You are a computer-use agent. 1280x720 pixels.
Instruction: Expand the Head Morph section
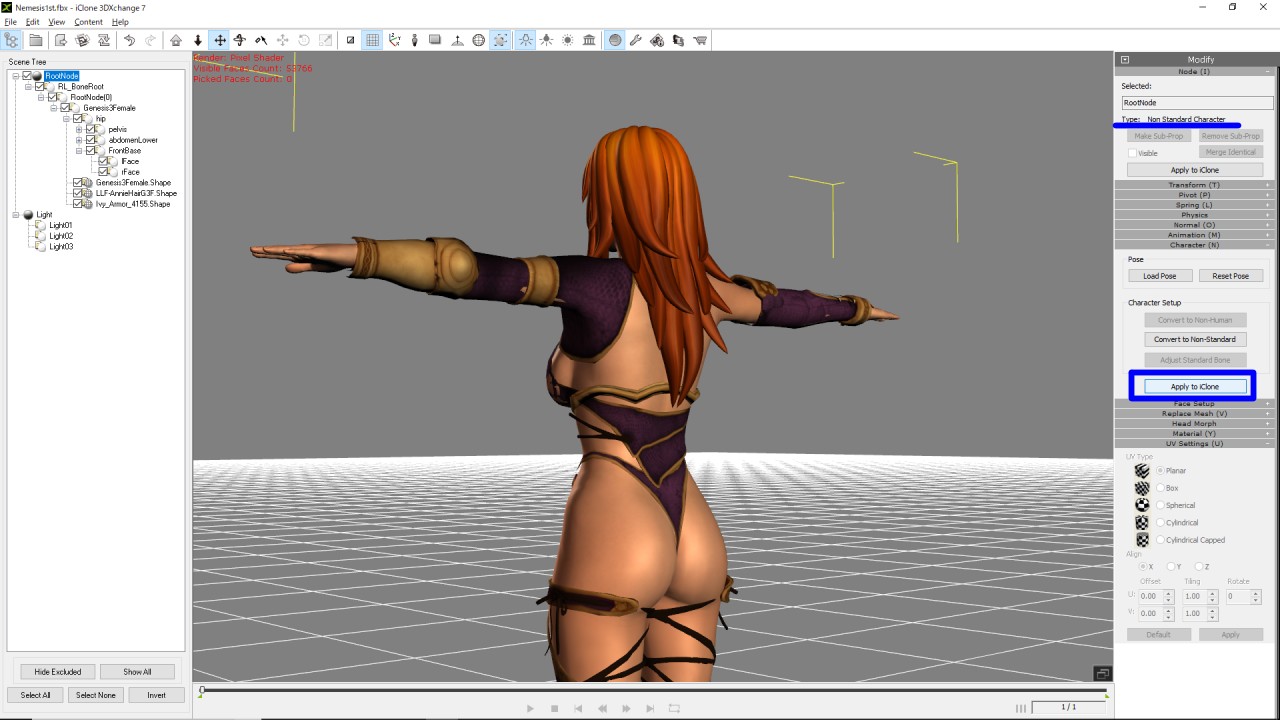[x=1195, y=424]
